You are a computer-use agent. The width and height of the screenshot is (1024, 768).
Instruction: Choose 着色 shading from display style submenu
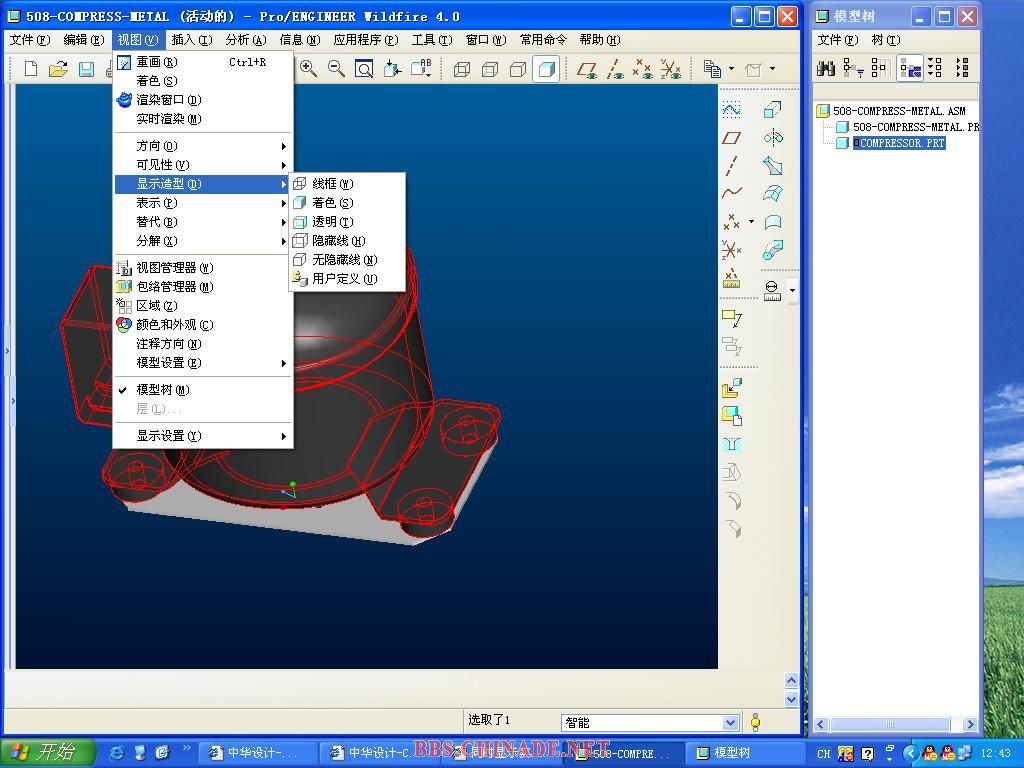point(347,203)
